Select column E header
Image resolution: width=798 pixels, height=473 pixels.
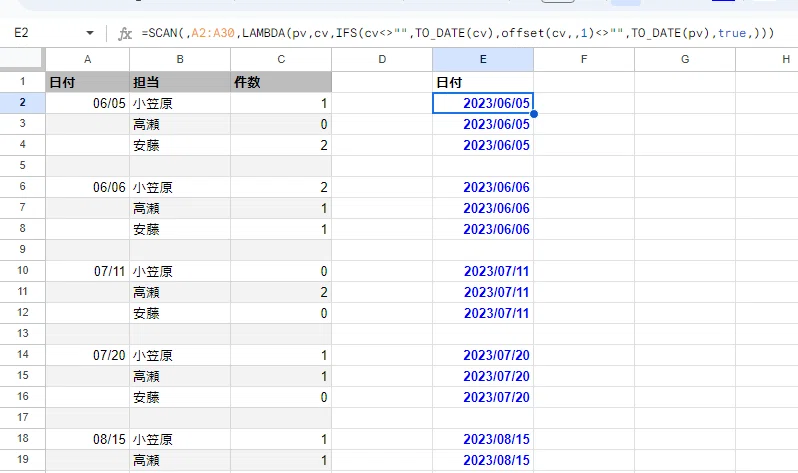(483, 60)
